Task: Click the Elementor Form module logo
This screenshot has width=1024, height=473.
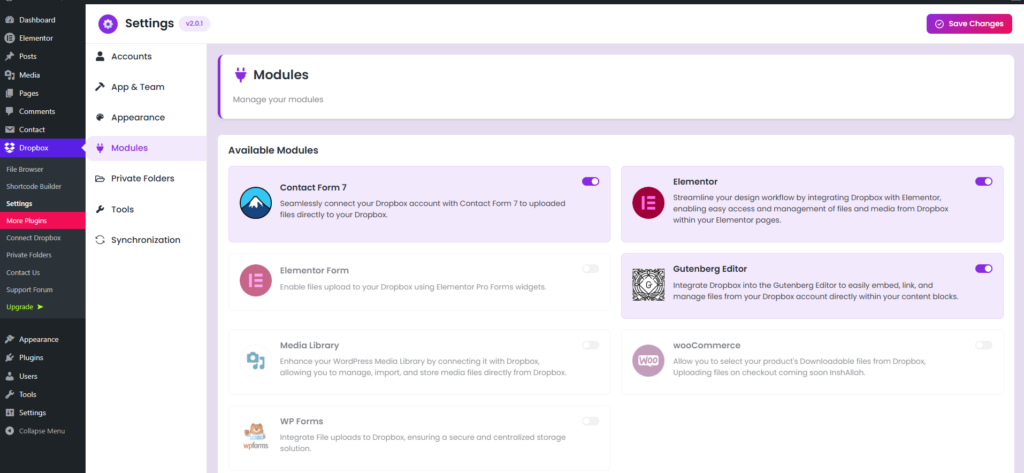Action: (255, 282)
